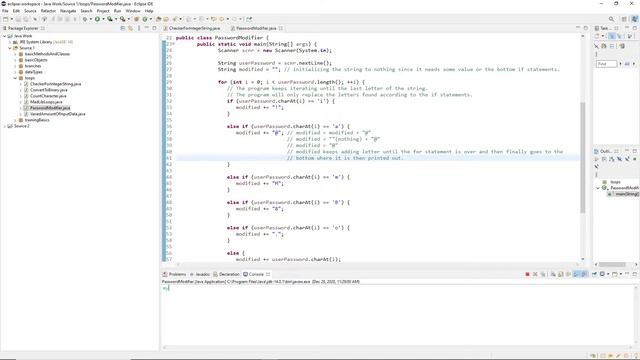Expand the trainingBasics package
This screenshot has height=360, width=640.
[15, 120]
